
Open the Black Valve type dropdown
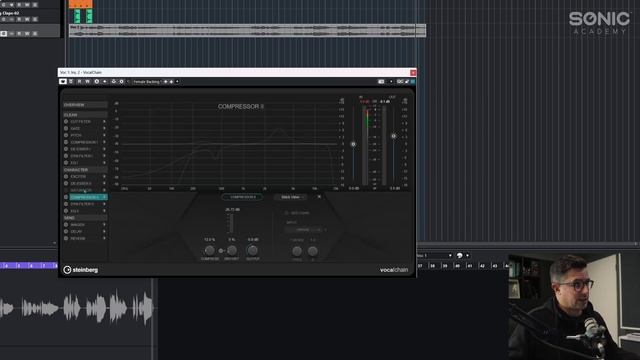tap(292, 197)
